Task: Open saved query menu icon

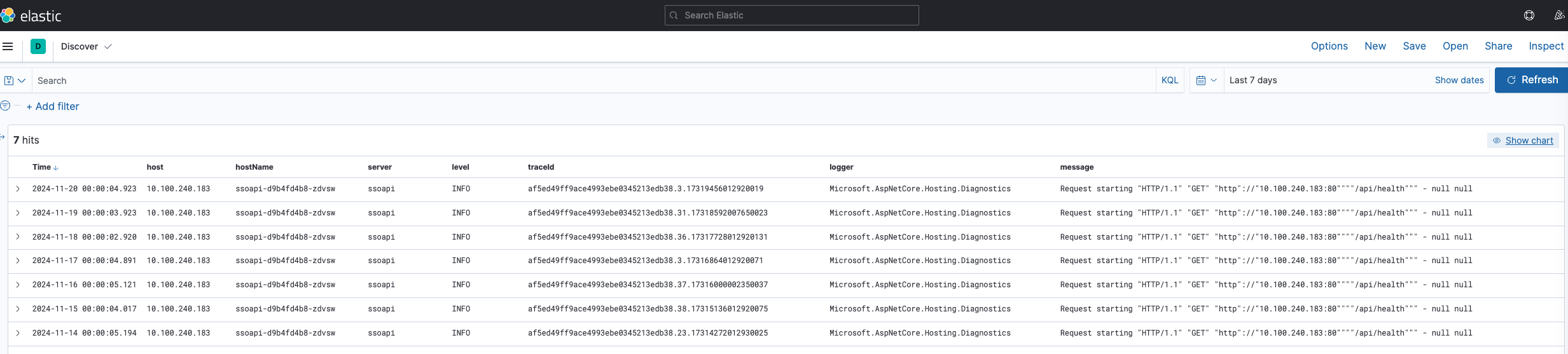Action: coord(15,81)
